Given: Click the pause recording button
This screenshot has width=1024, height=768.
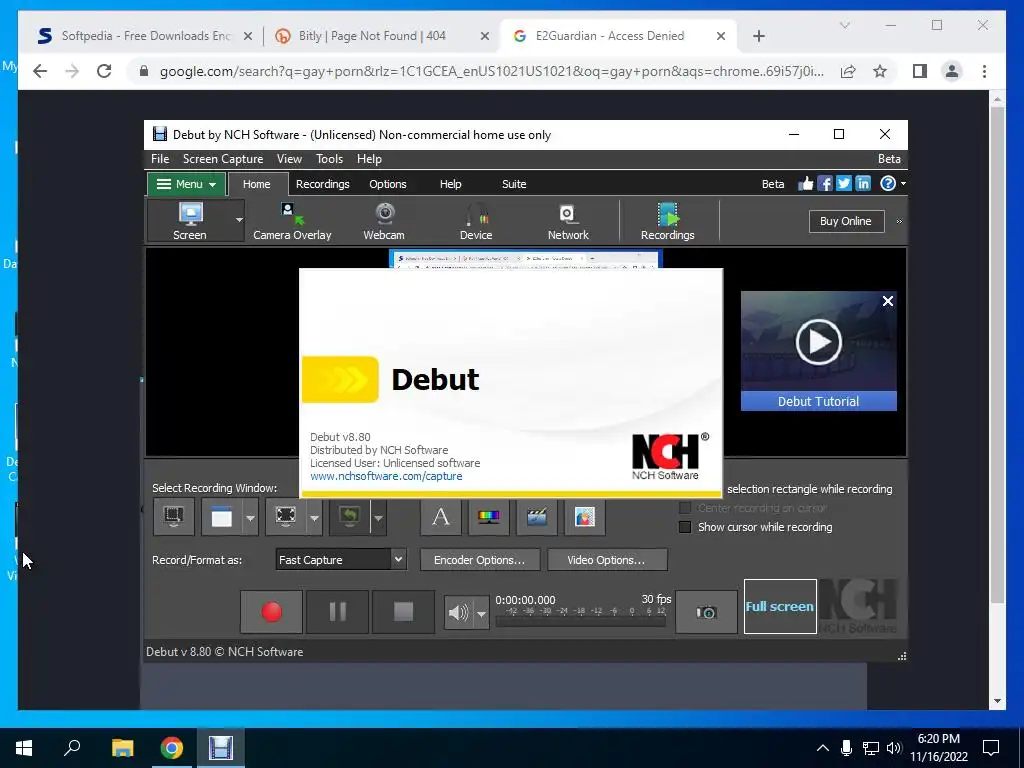Looking at the screenshot, I should (x=338, y=612).
